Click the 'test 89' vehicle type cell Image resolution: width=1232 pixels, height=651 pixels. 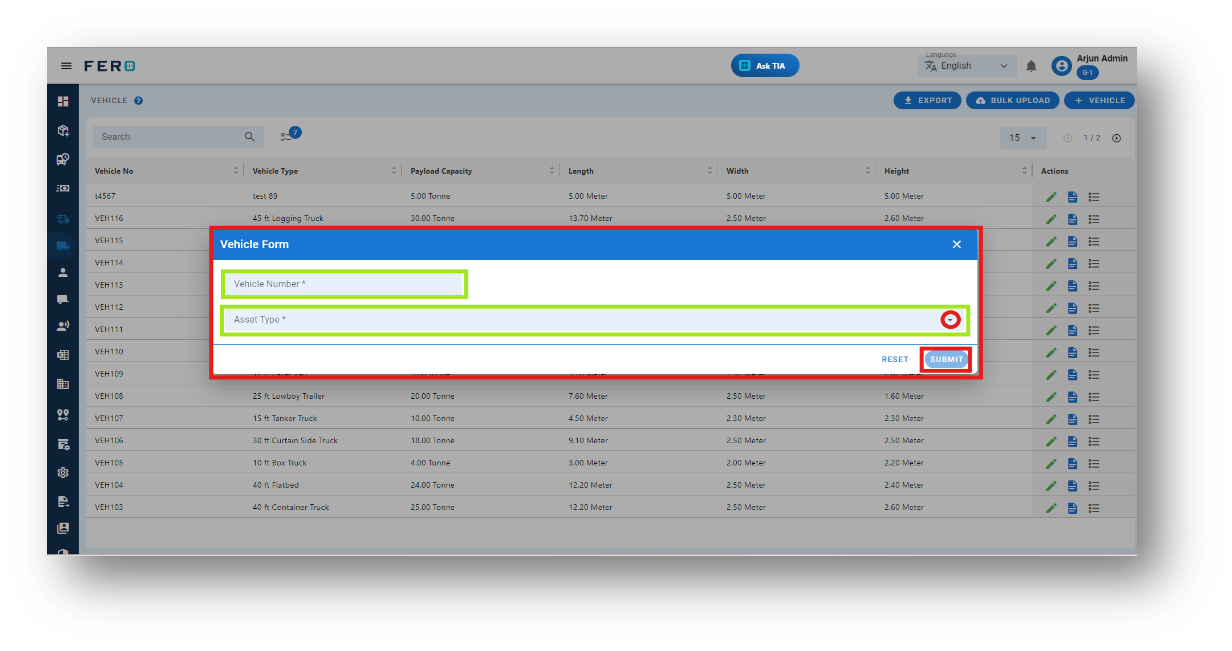[265, 197]
